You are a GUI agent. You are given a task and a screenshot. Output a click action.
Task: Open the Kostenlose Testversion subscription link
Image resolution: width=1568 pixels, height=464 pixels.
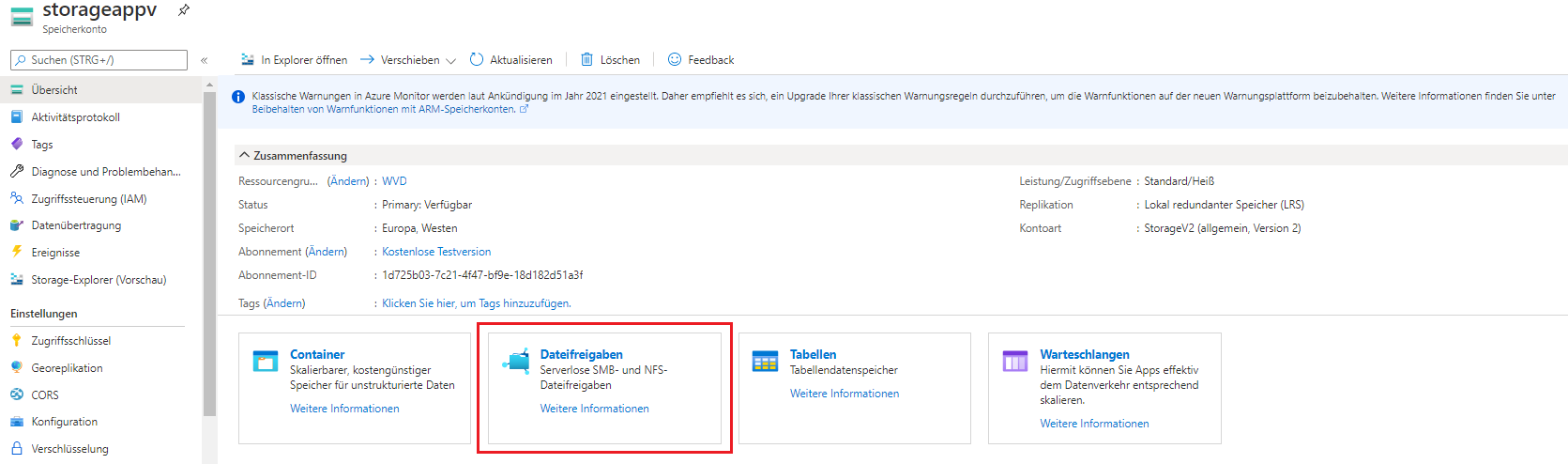coord(436,252)
